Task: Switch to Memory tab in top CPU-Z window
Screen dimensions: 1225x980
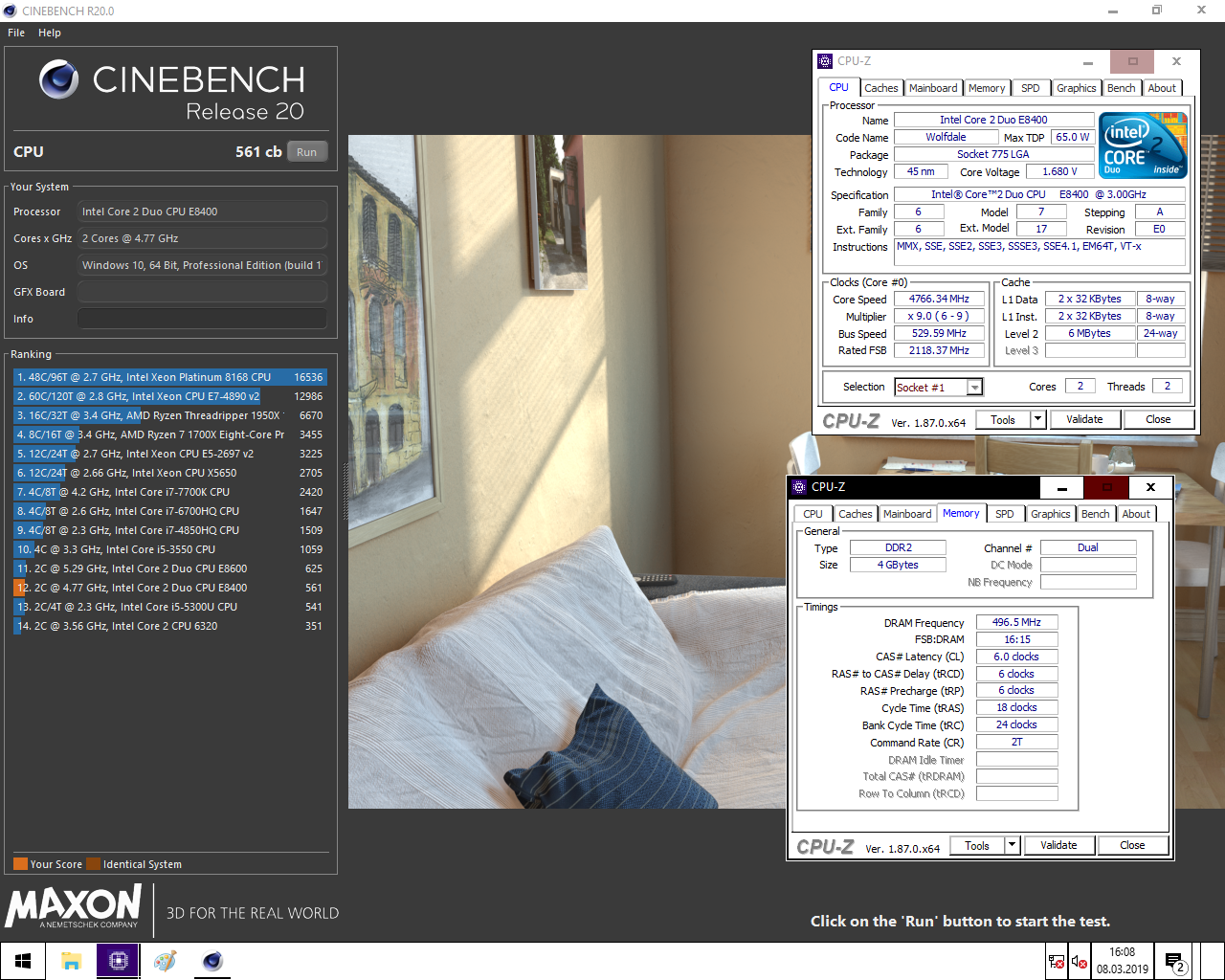Action: tap(987, 88)
